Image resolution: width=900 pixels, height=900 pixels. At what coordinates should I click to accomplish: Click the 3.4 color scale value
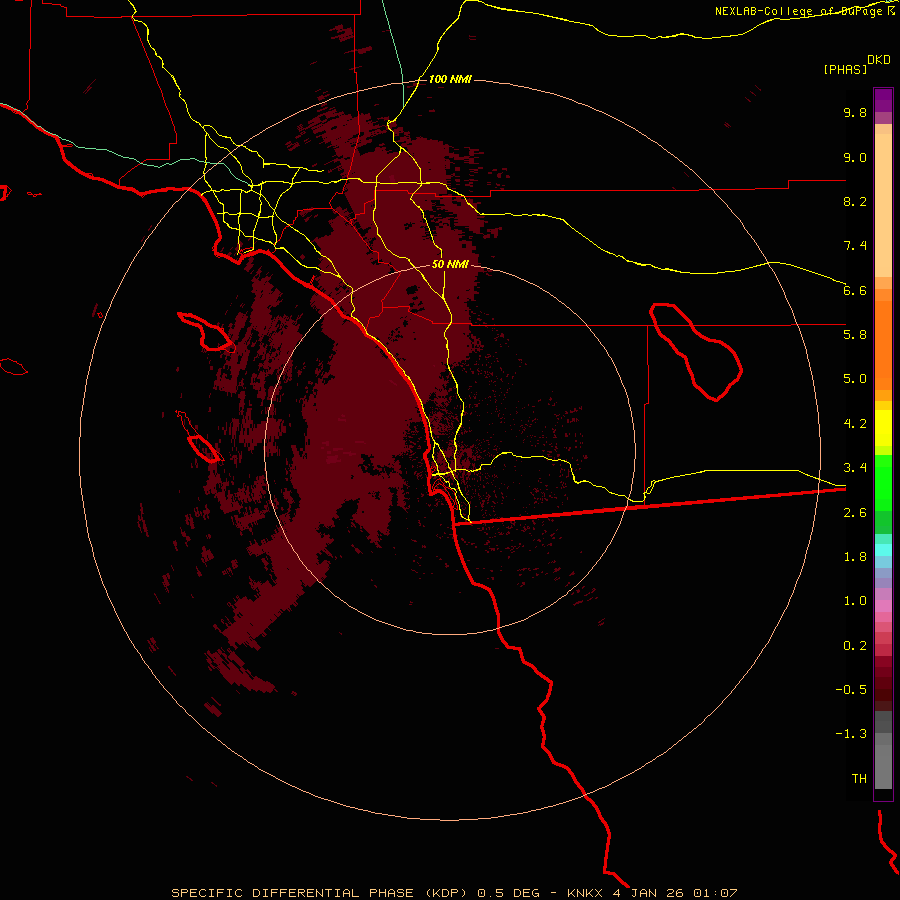pos(855,468)
